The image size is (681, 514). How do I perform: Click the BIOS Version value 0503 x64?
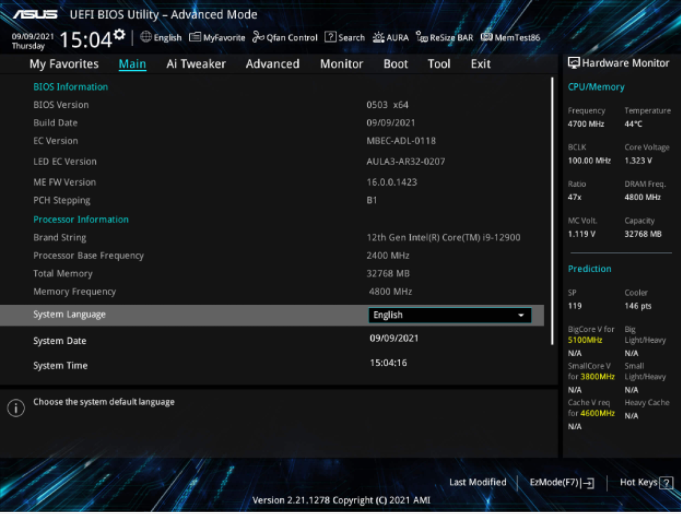[387, 105]
